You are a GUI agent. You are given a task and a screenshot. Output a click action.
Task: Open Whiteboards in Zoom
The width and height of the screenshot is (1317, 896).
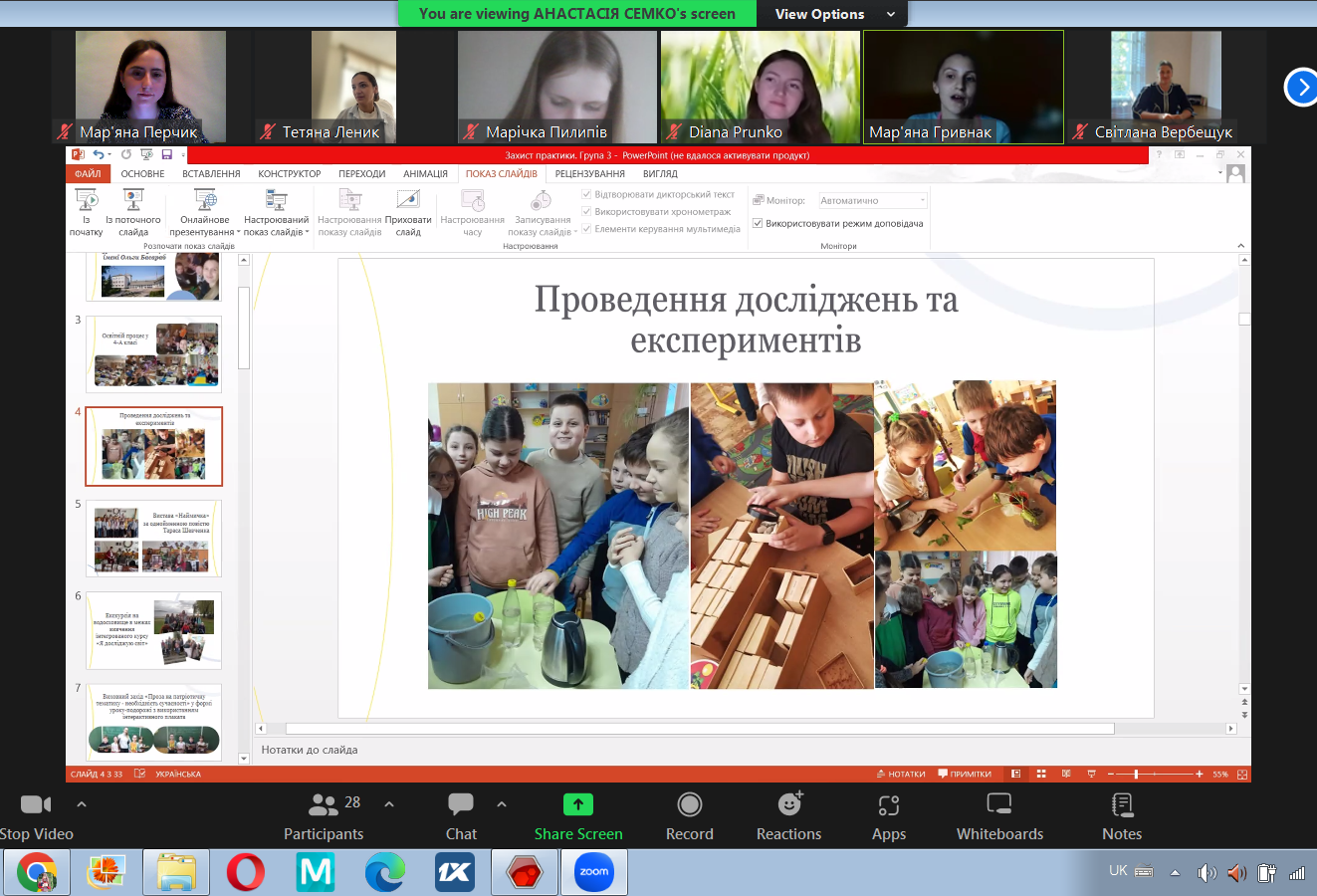tap(998, 804)
